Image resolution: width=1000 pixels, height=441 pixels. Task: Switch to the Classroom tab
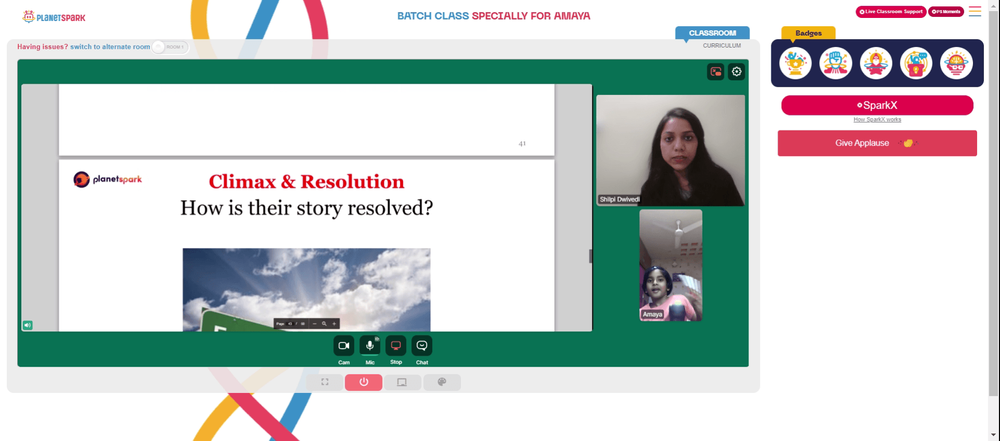click(712, 33)
